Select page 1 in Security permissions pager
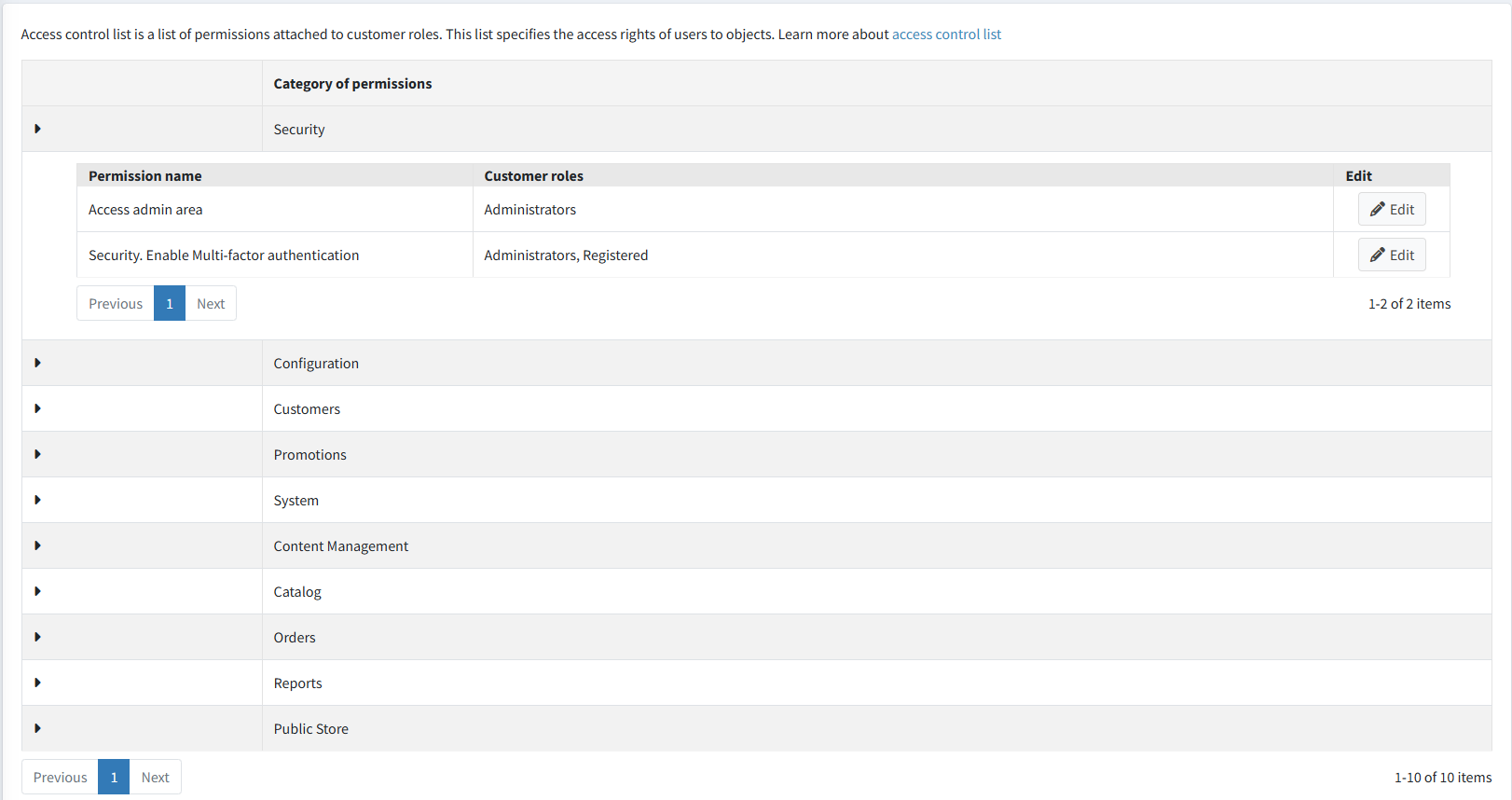Viewport: 1512px width, 800px height. 170,304
